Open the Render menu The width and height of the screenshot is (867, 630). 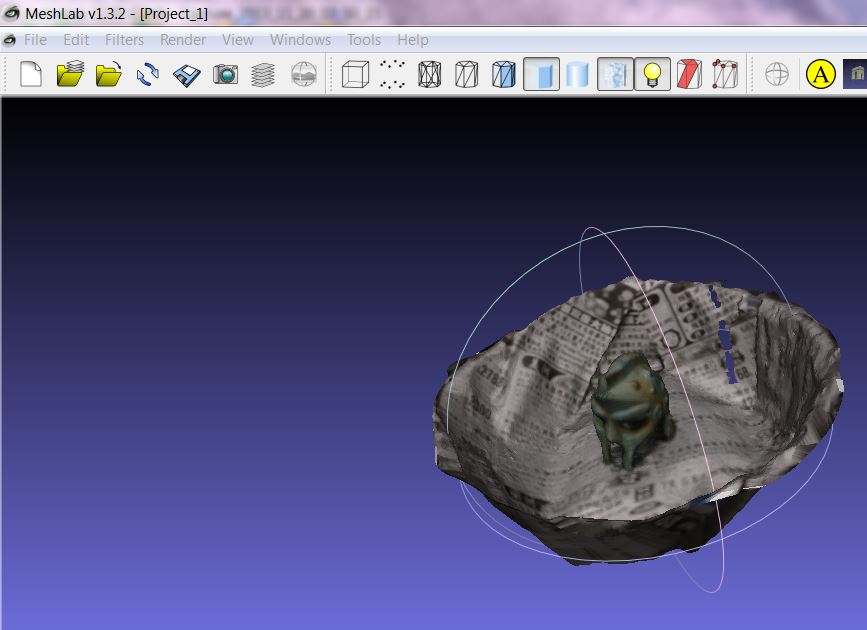pyautogui.click(x=183, y=40)
